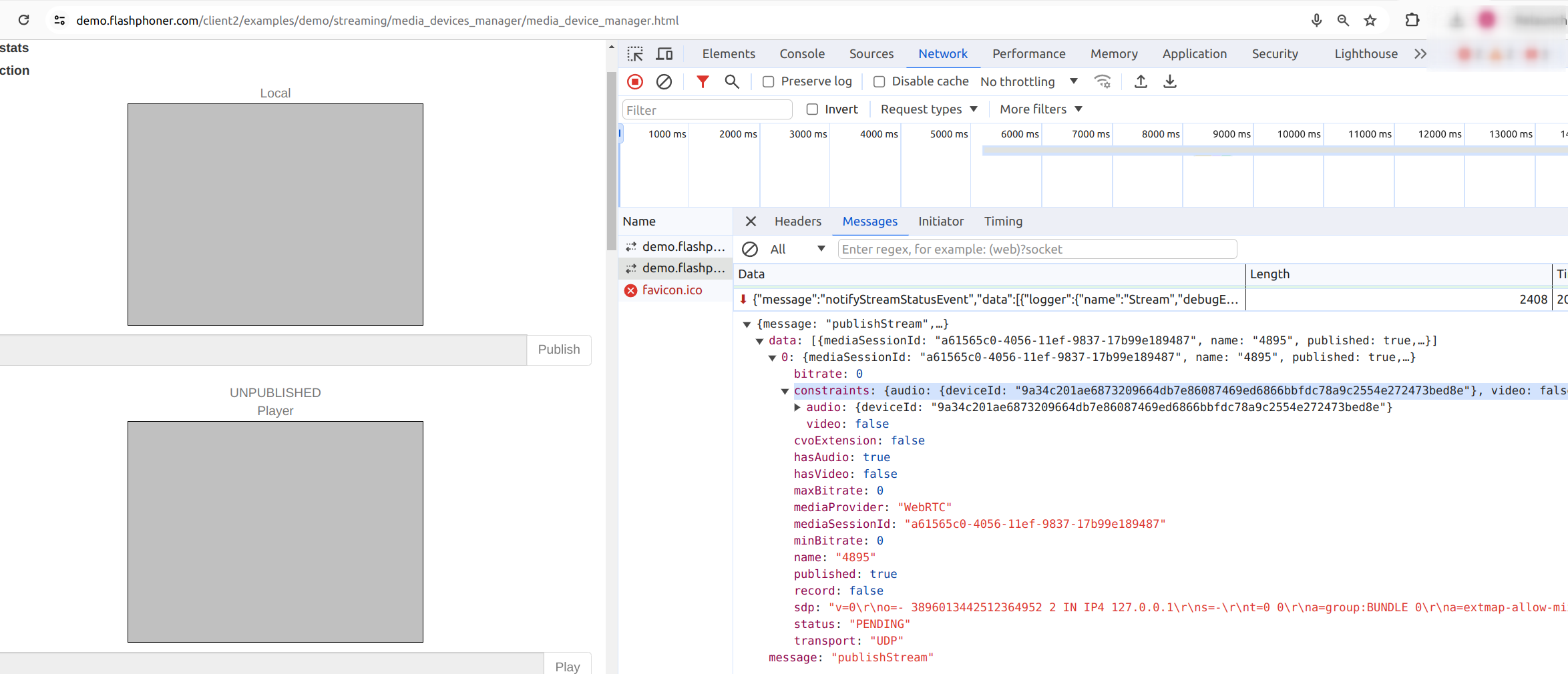Activate the inspect element picker icon
The width and height of the screenshot is (1568, 674).
pos(635,54)
